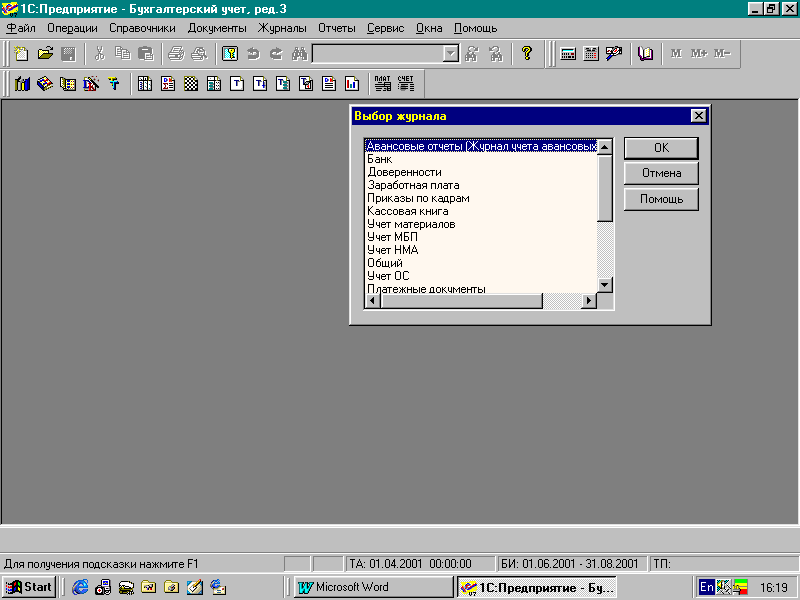
Task: Click the Save diskette icon
Action: pyautogui.click(x=68, y=54)
